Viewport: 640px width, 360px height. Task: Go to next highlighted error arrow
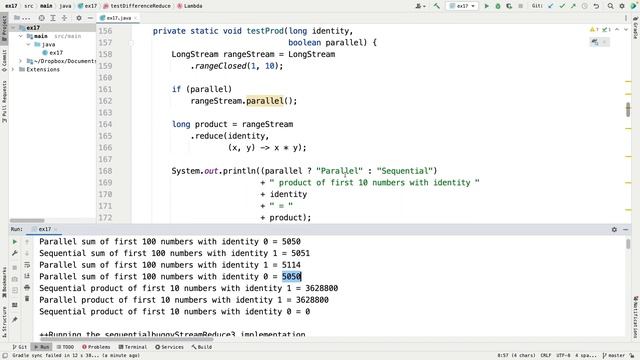pos(626,29)
